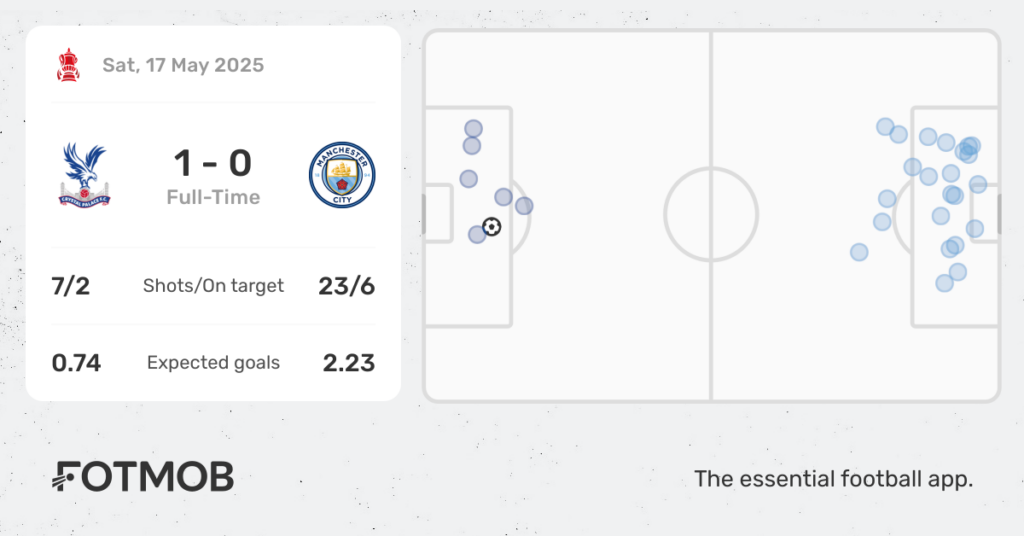Select the Palace shot dot nearest the penalty arc
1024x536 pixels.
coord(524,206)
